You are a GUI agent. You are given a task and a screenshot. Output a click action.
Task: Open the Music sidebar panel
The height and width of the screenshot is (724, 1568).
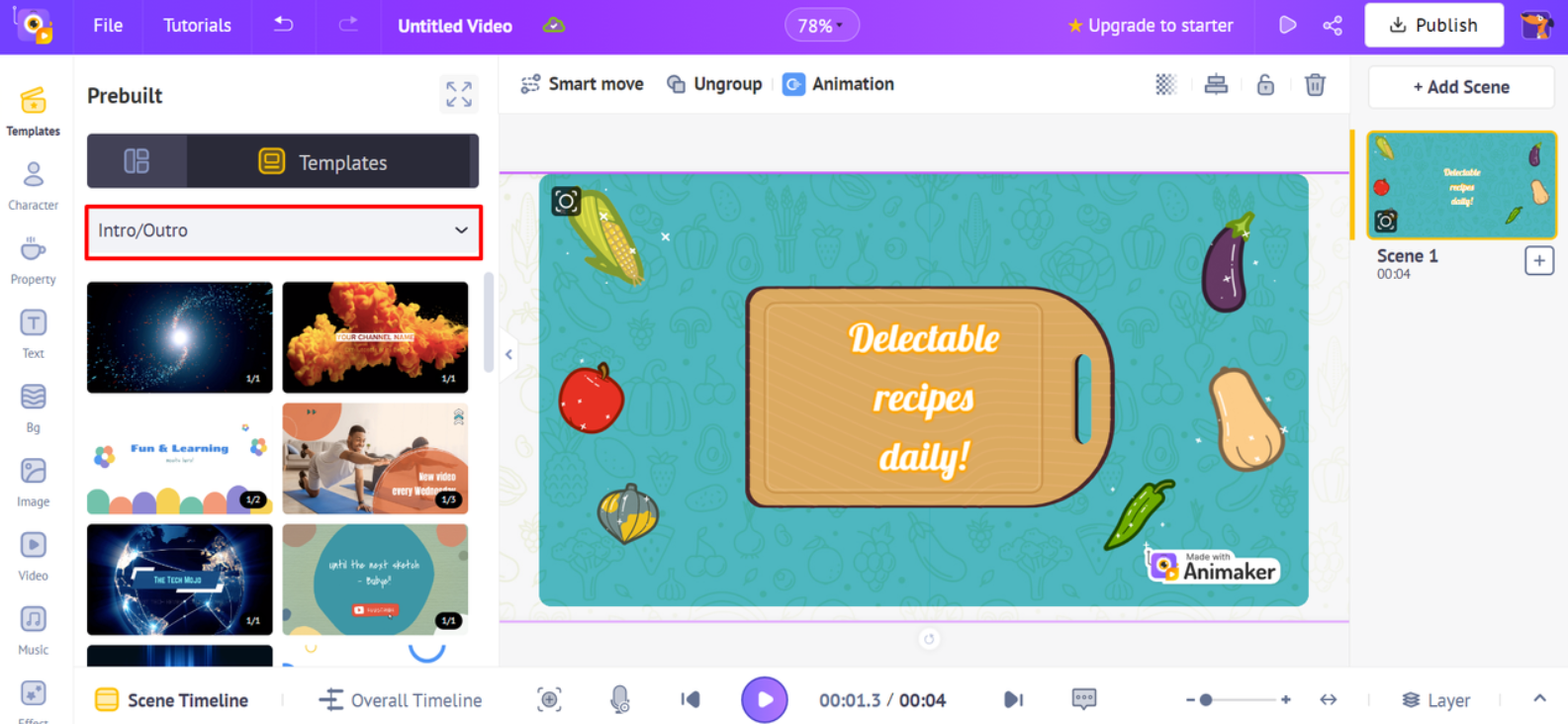point(33,631)
